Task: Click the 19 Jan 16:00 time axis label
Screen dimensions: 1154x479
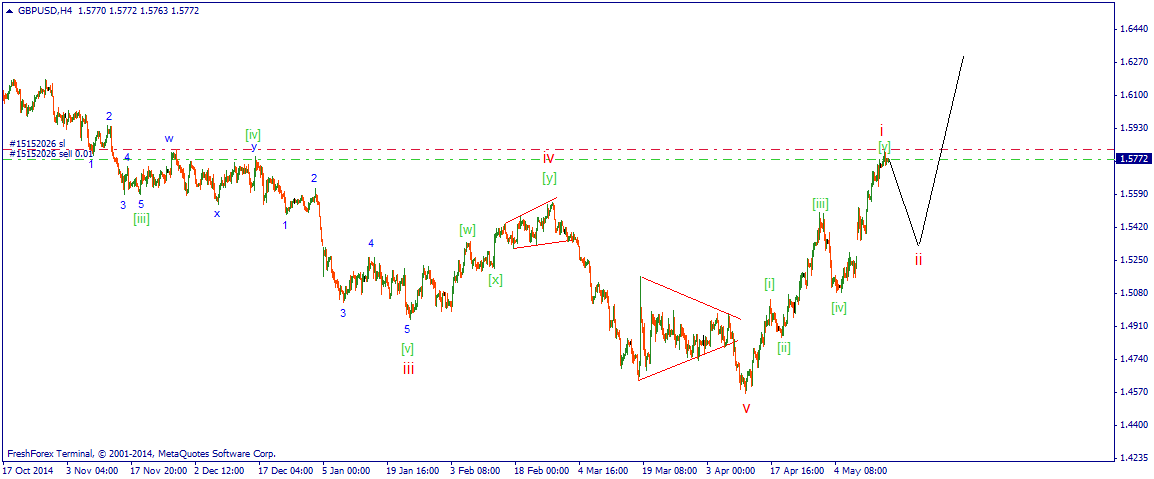Action: point(412,468)
